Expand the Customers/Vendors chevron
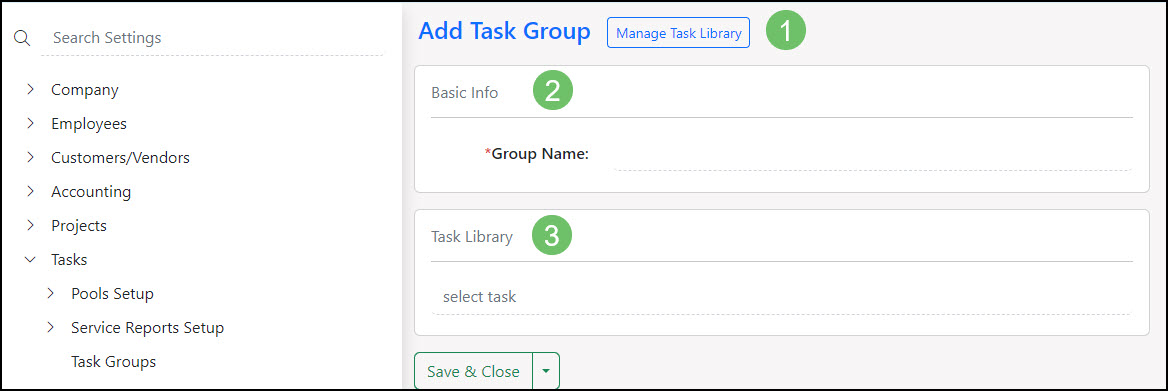 coord(31,157)
